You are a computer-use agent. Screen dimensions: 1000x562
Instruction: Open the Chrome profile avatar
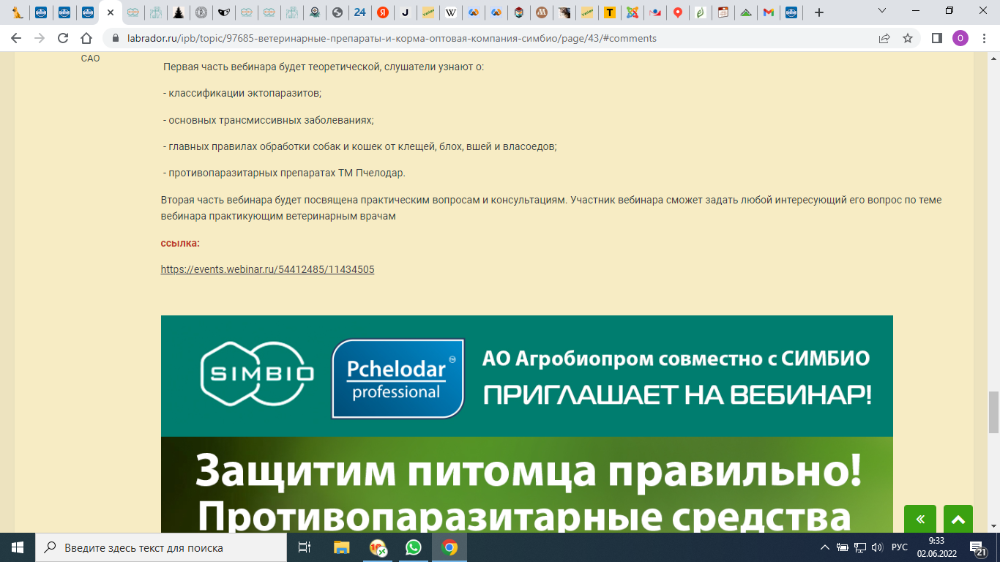coord(960,38)
